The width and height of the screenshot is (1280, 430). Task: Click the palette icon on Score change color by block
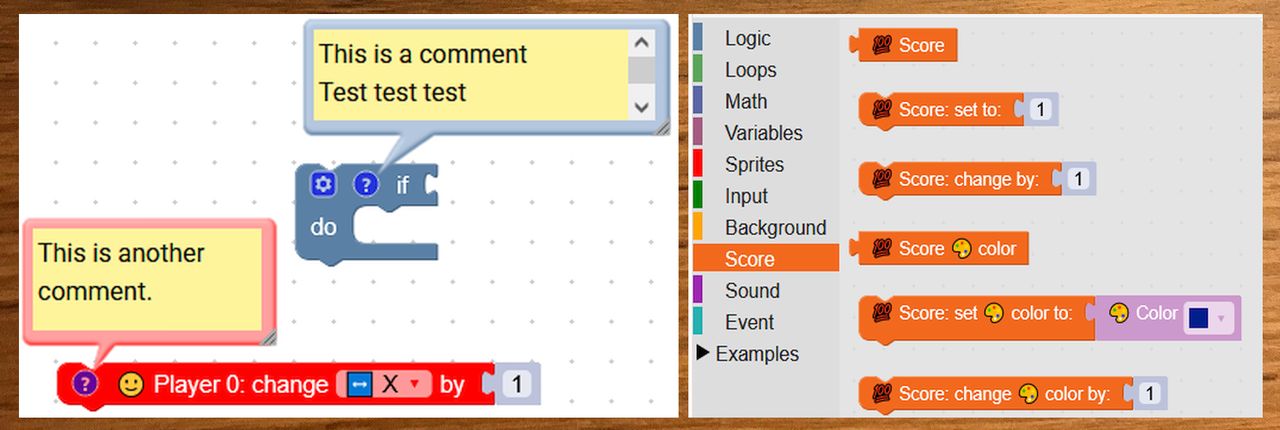point(1028,394)
